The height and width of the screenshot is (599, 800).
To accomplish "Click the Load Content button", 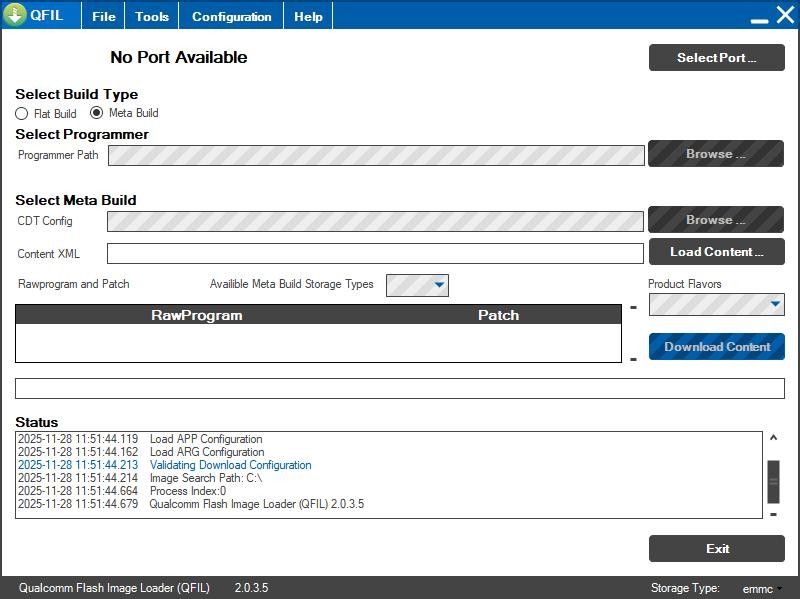I will (x=716, y=252).
